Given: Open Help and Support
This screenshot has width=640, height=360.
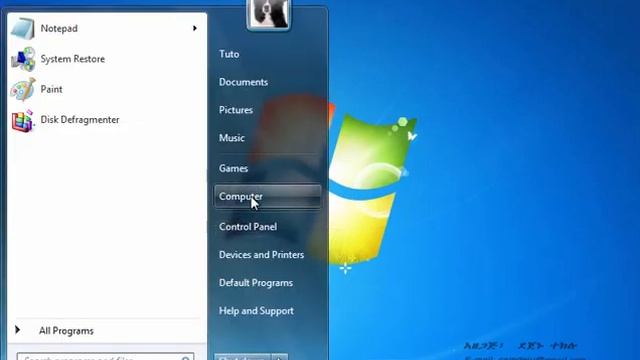Looking at the screenshot, I should 256,311.
